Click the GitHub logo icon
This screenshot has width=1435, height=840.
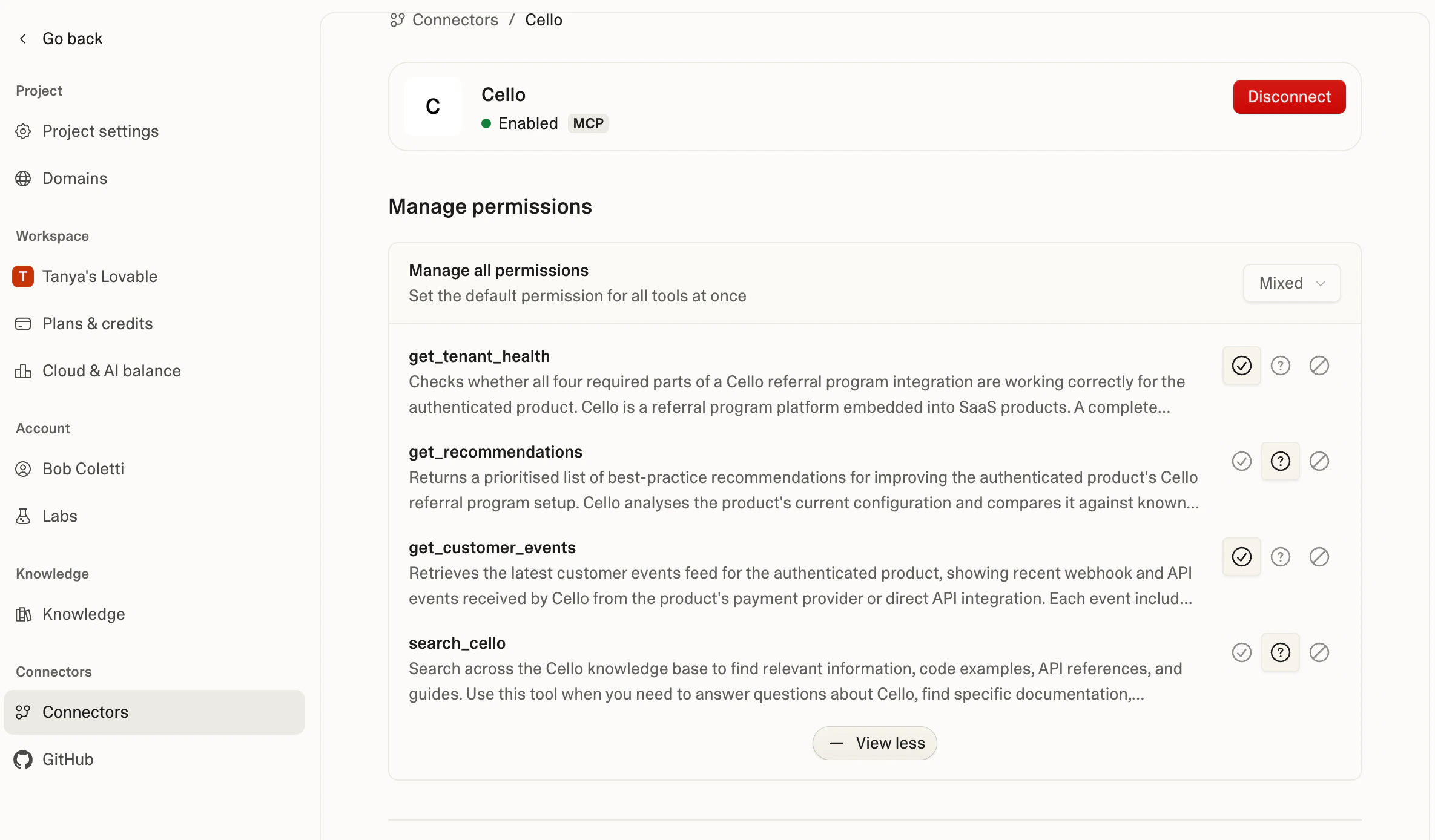pyautogui.click(x=23, y=760)
